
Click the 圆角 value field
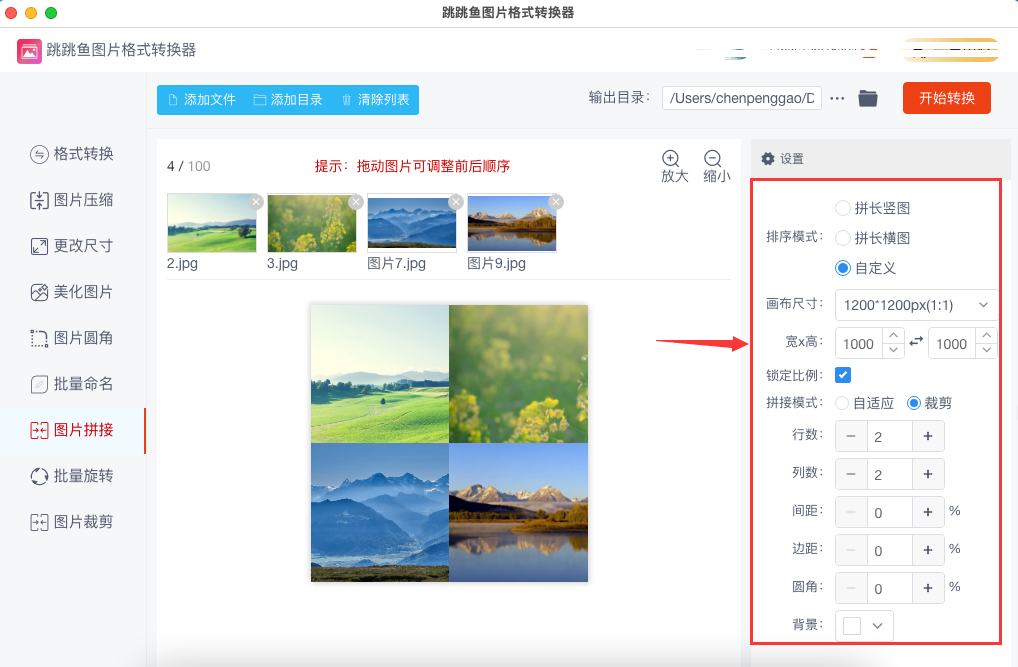[x=889, y=588]
